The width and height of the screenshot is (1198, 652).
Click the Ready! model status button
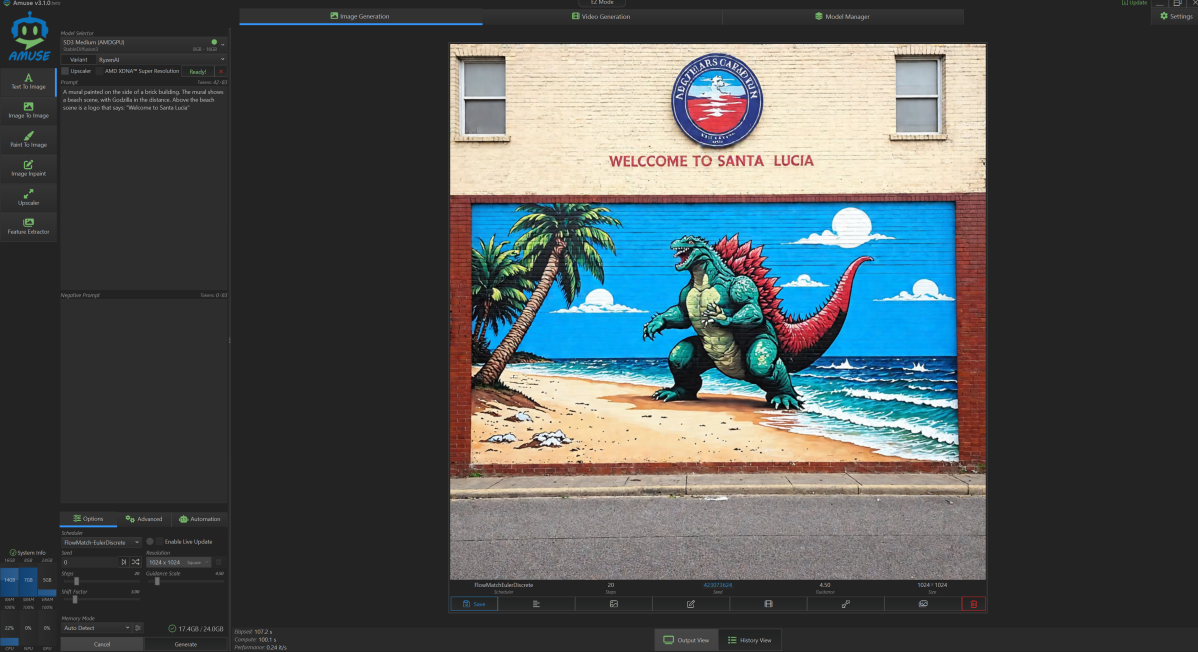198,71
